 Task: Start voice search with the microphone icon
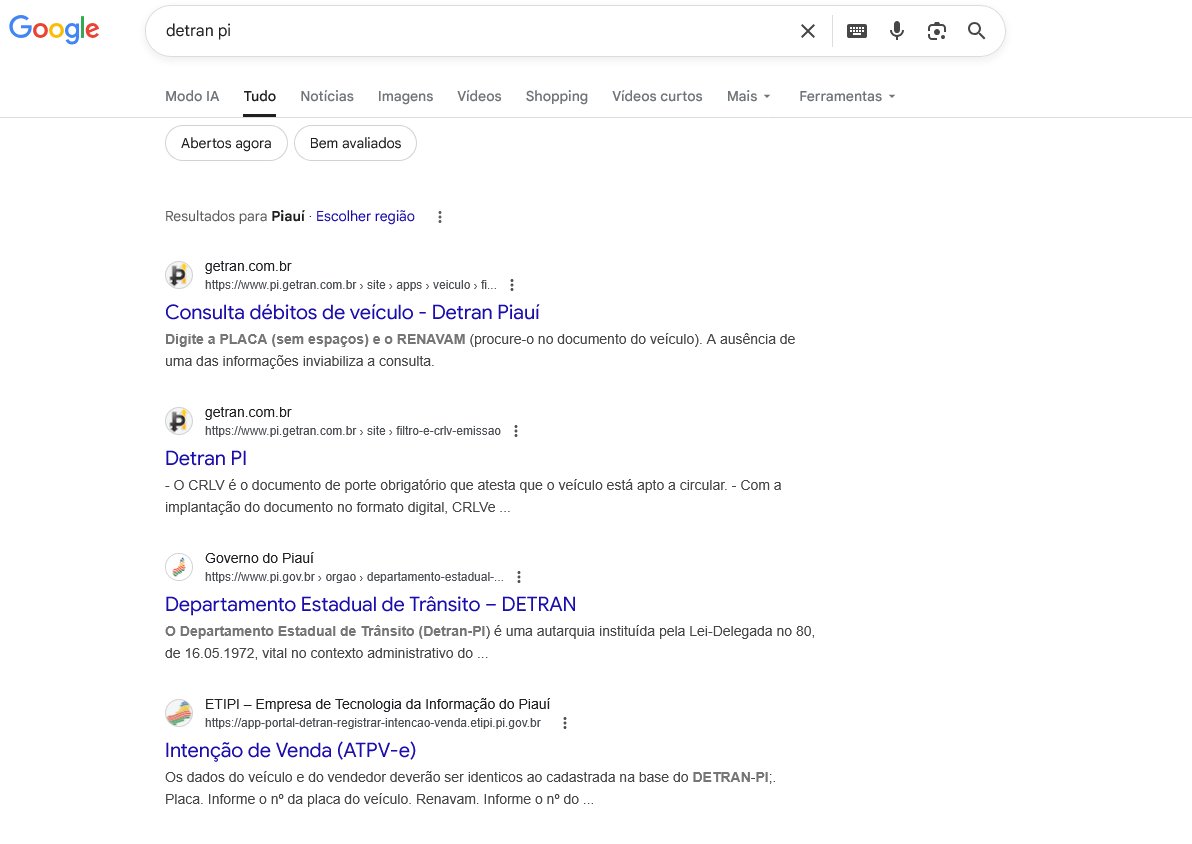[x=896, y=30]
